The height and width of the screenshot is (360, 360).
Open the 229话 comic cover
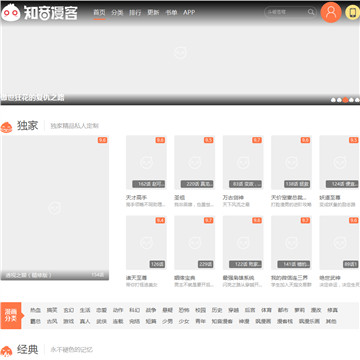click(195, 243)
